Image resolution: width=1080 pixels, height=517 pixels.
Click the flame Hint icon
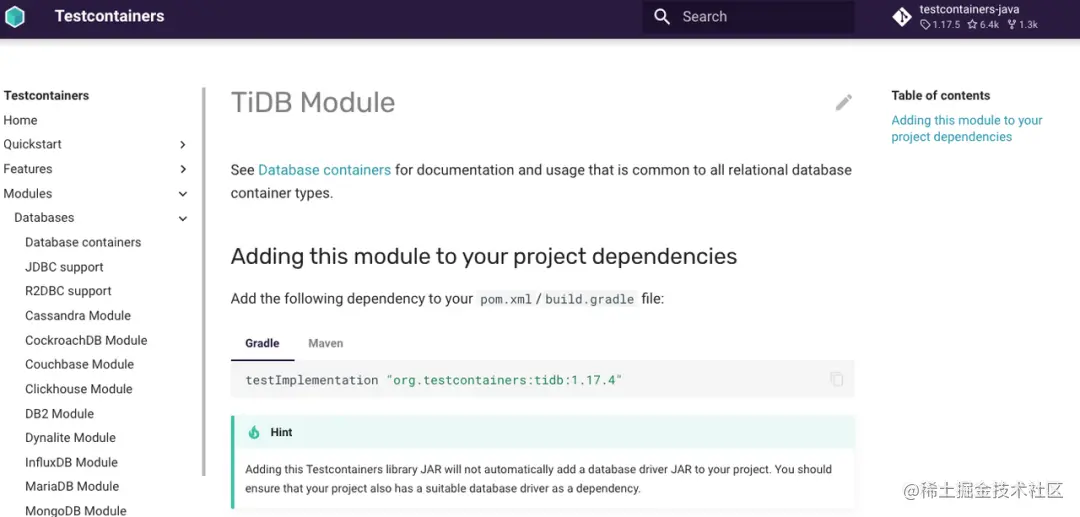(x=254, y=432)
